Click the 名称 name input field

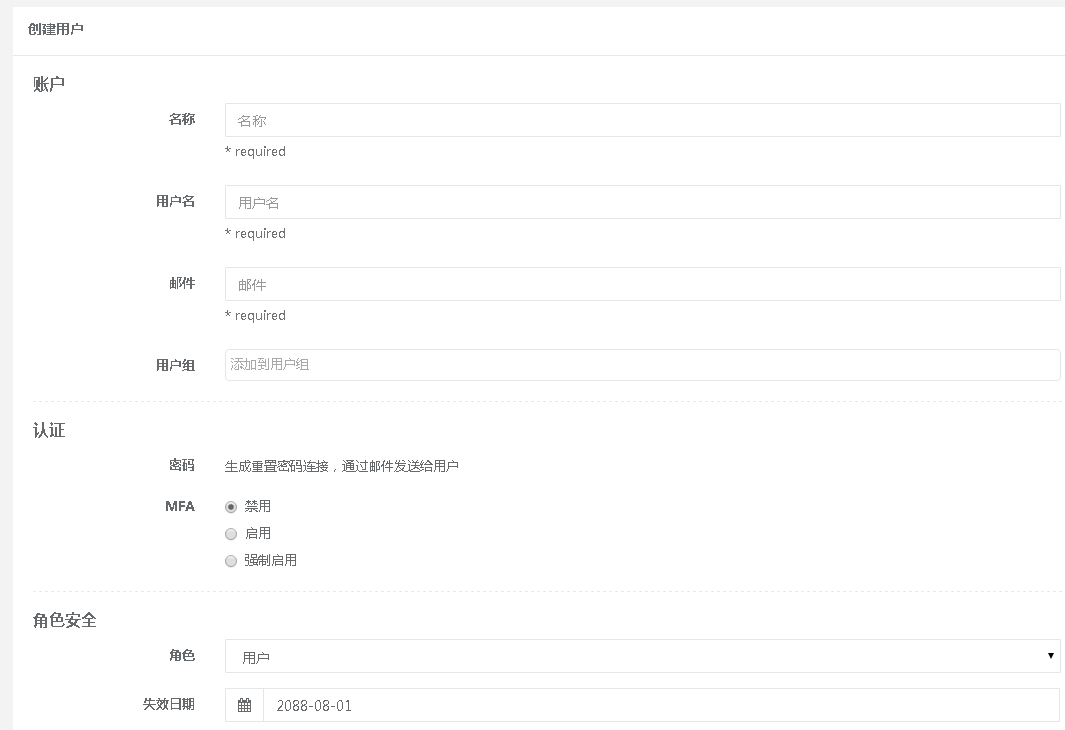(x=643, y=120)
